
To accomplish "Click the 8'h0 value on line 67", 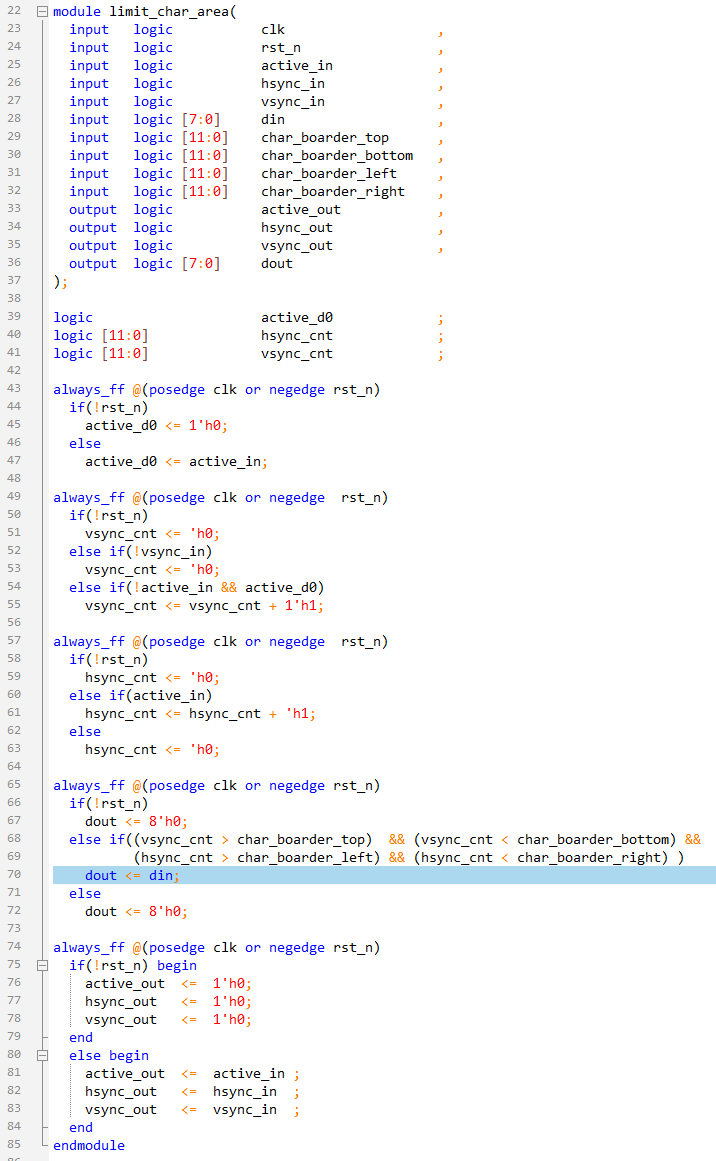I will pyautogui.click(x=167, y=821).
